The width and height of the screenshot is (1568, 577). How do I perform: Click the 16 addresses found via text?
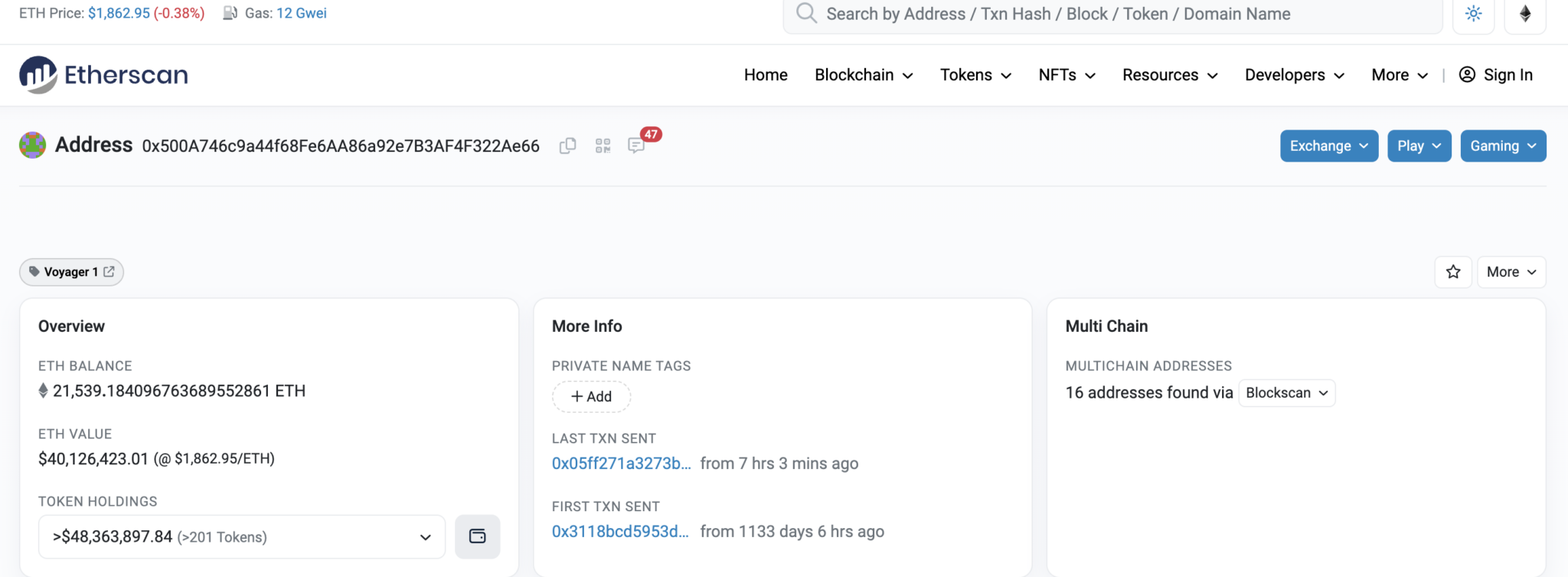point(1149,392)
